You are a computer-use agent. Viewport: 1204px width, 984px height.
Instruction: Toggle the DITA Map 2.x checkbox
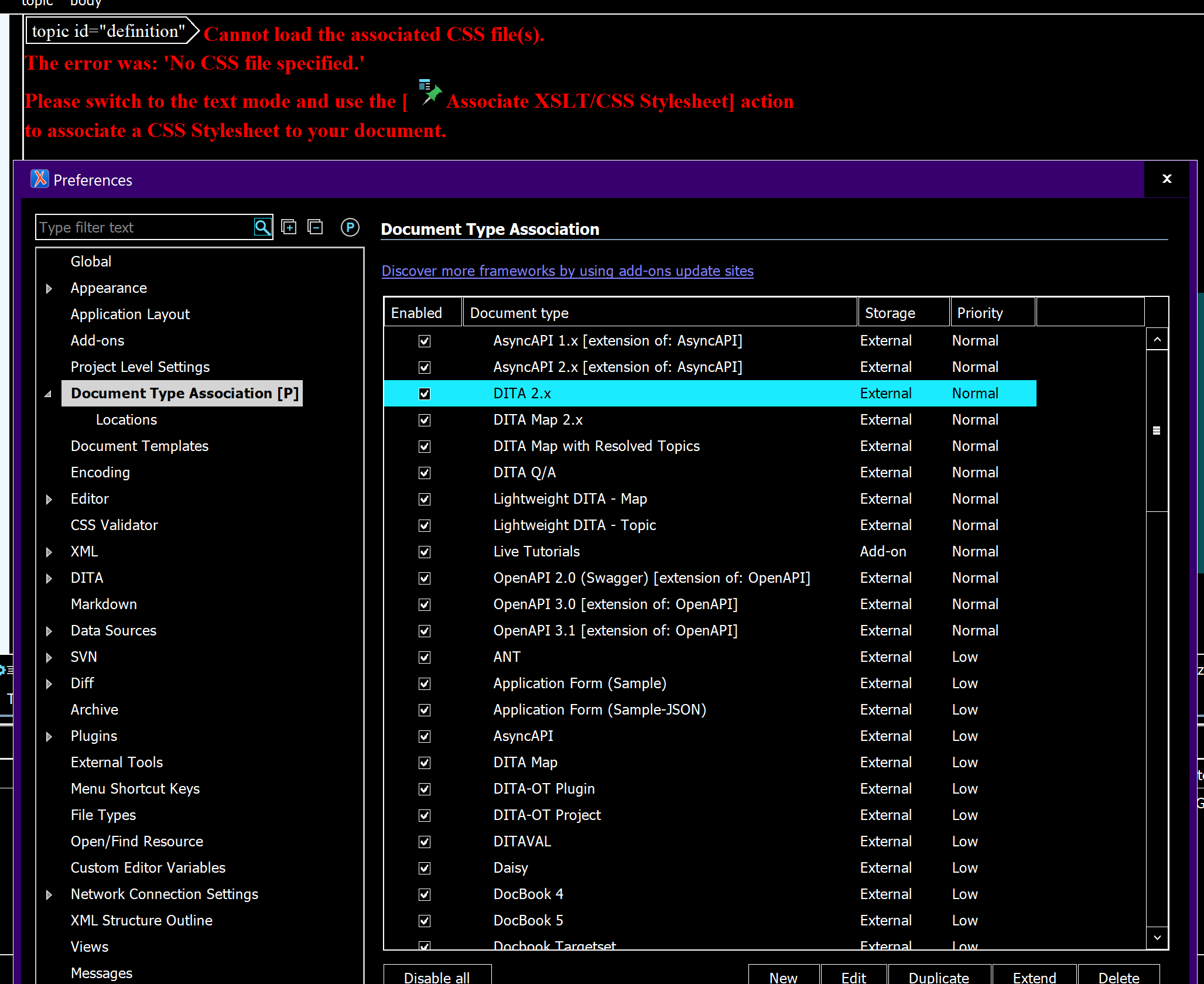425,420
